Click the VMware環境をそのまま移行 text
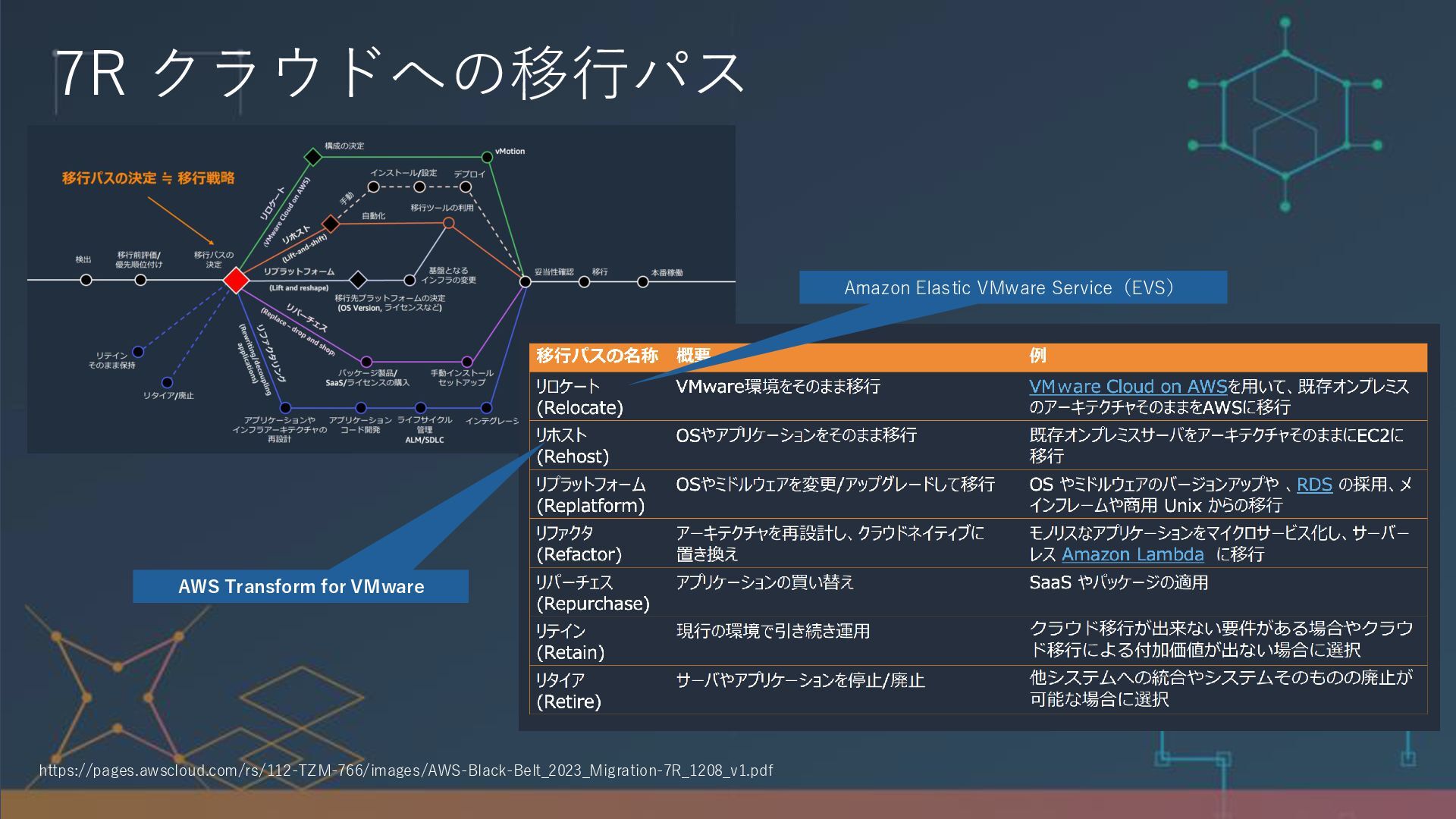Viewport: 1456px width, 819px height. click(x=778, y=386)
